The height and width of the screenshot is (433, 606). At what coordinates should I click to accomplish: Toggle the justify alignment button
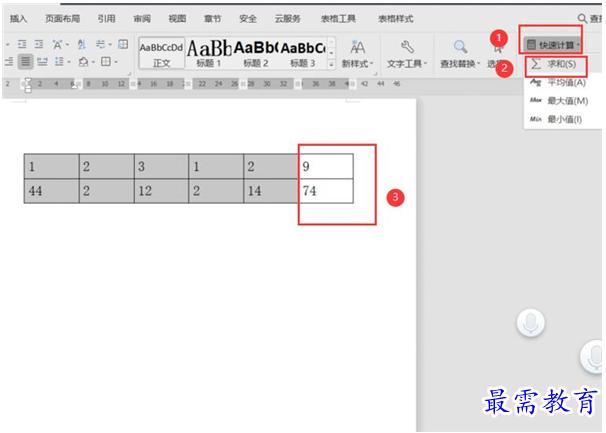(x=26, y=61)
